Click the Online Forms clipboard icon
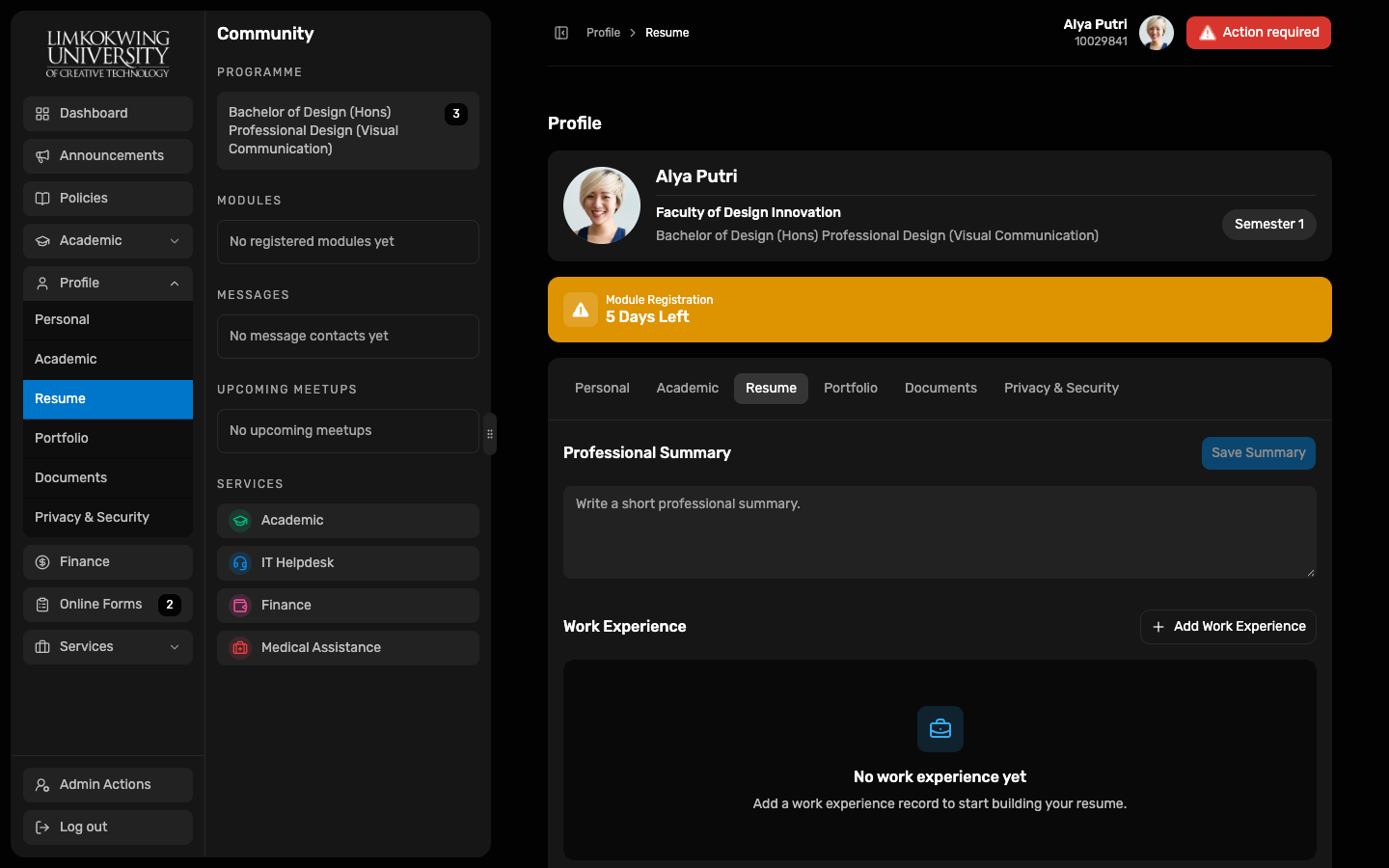Image resolution: width=1389 pixels, height=868 pixels. tap(42, 605)
